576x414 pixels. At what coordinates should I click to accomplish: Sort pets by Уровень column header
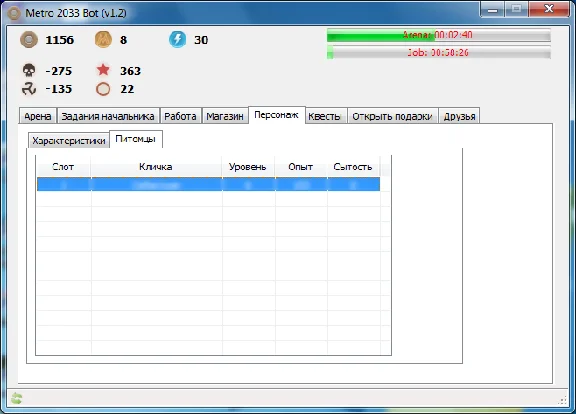point(248,167)
